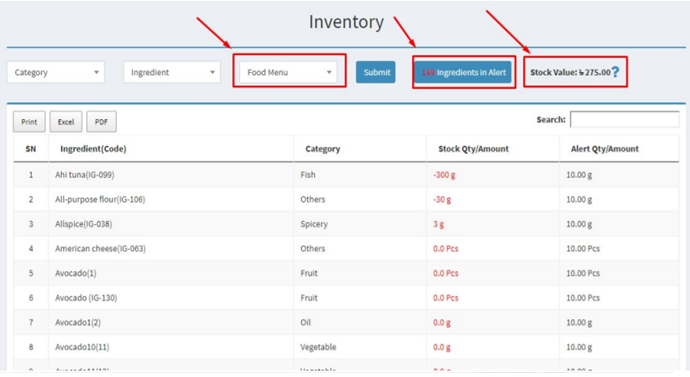Viewport: 690px width, 377px height.
Task: Click the Stock Value 275.00 text
Action: tap(570, 72)
